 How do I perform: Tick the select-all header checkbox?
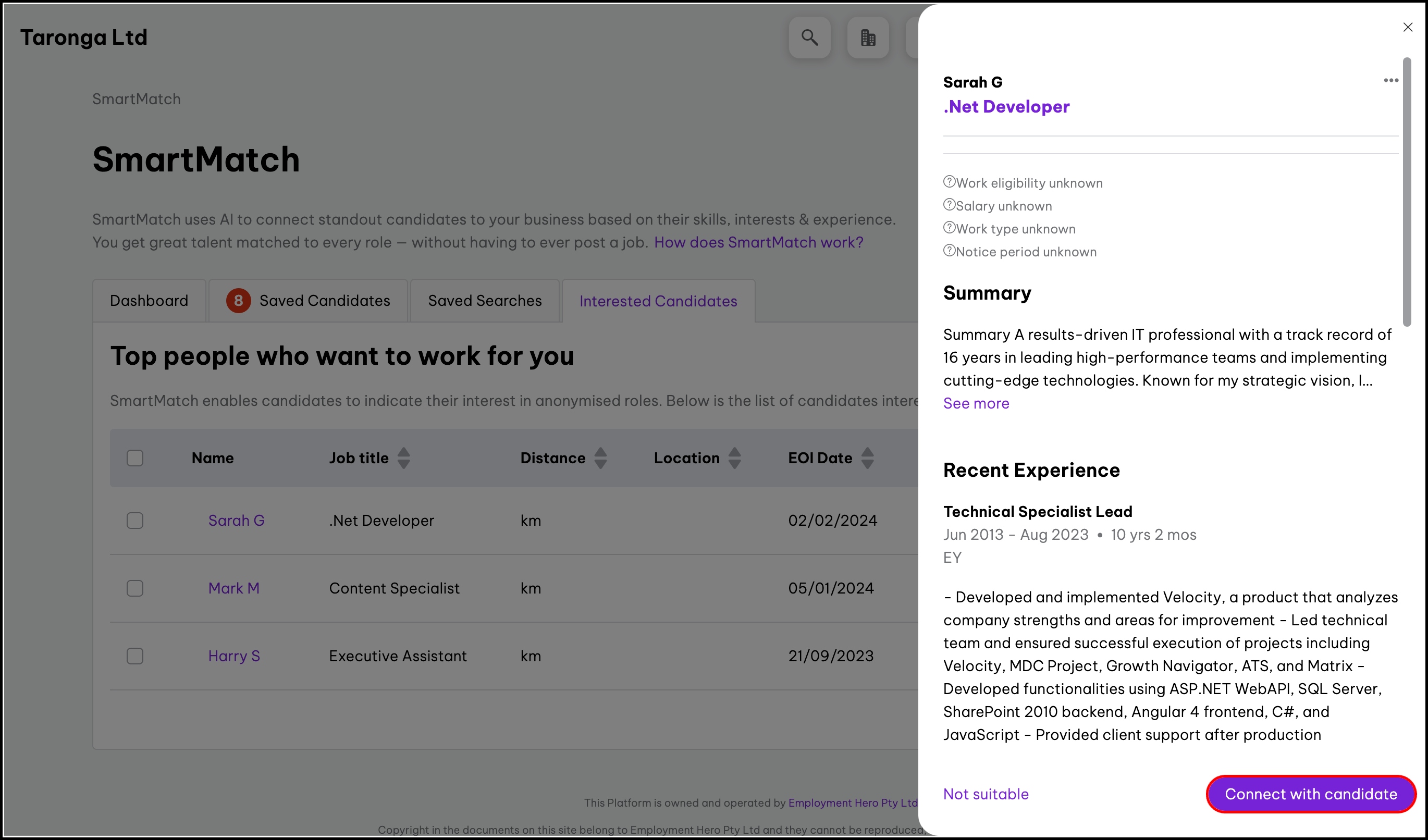click(x=135, y=458)
